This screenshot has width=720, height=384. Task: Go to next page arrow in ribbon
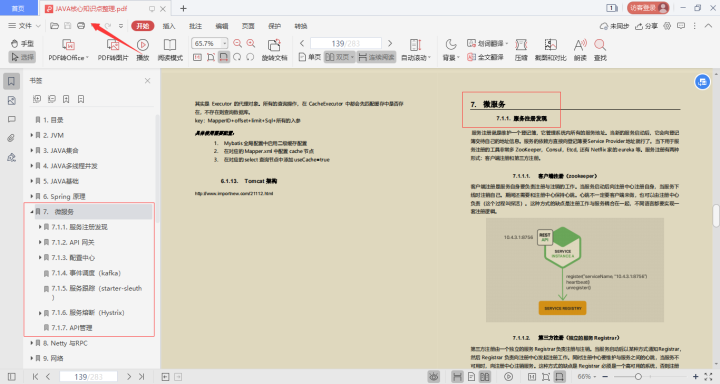390,43
